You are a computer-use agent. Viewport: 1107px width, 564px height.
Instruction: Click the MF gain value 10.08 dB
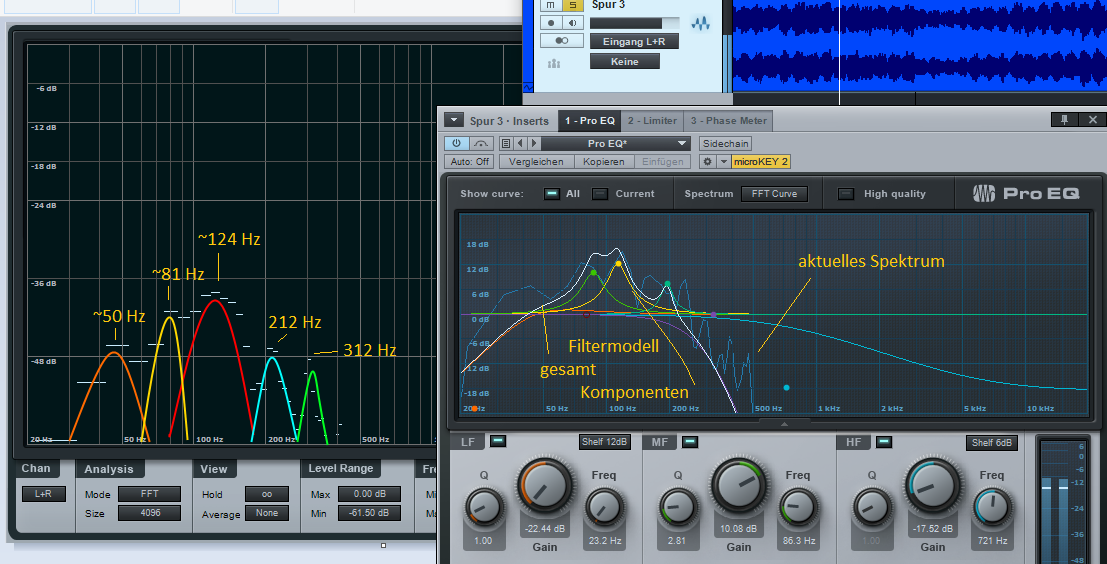tap(738, 529)
